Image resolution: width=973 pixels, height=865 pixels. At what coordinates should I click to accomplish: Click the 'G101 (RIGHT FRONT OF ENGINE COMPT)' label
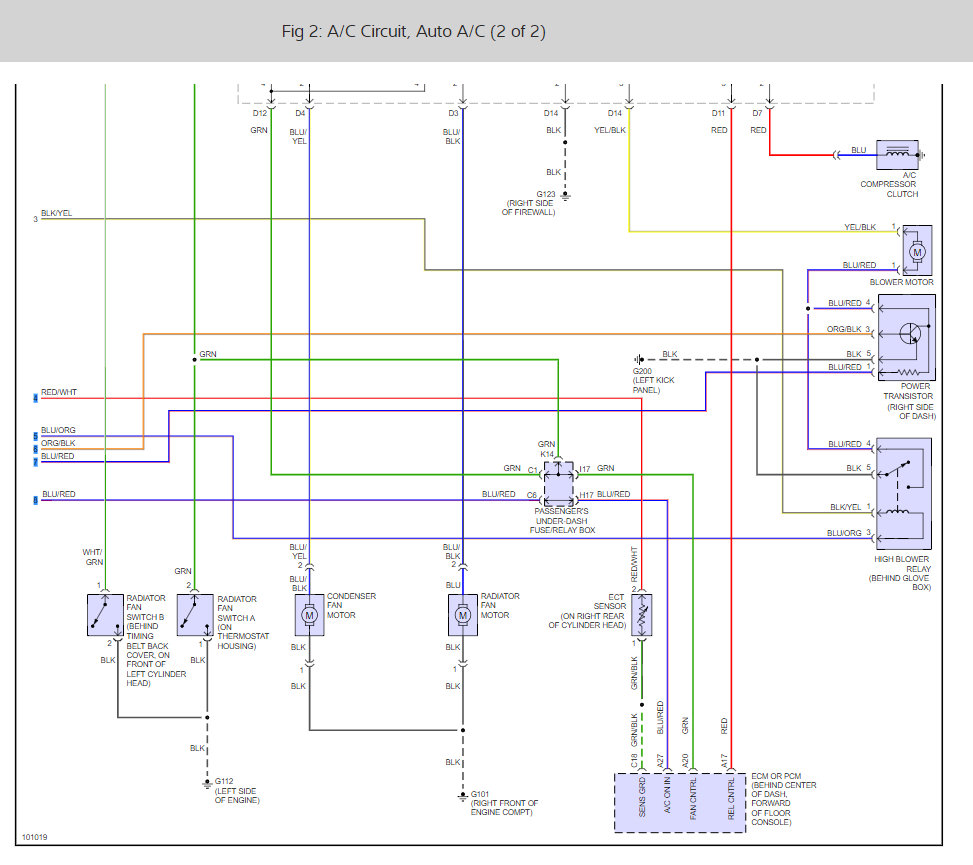pyautogui.click(x=504, y=803)
